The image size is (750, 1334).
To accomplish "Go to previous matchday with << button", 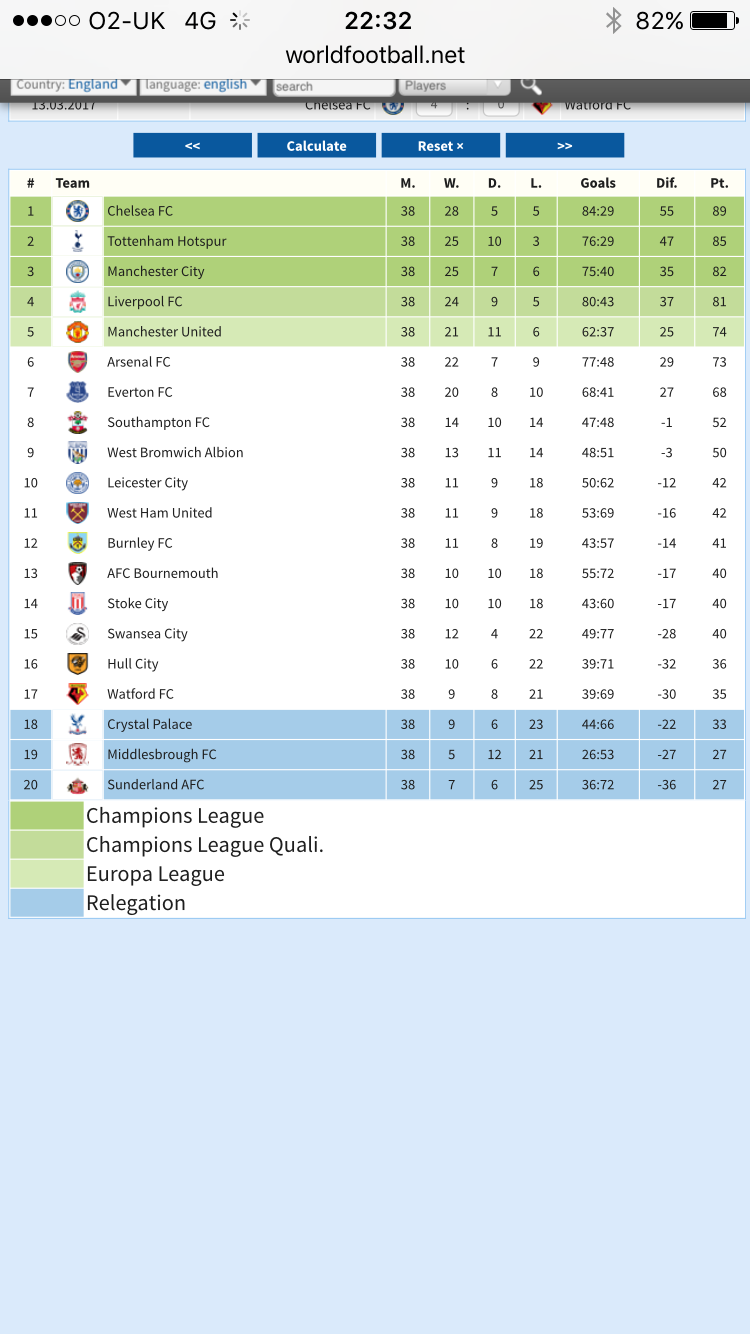I will click(x=192, y=146).
